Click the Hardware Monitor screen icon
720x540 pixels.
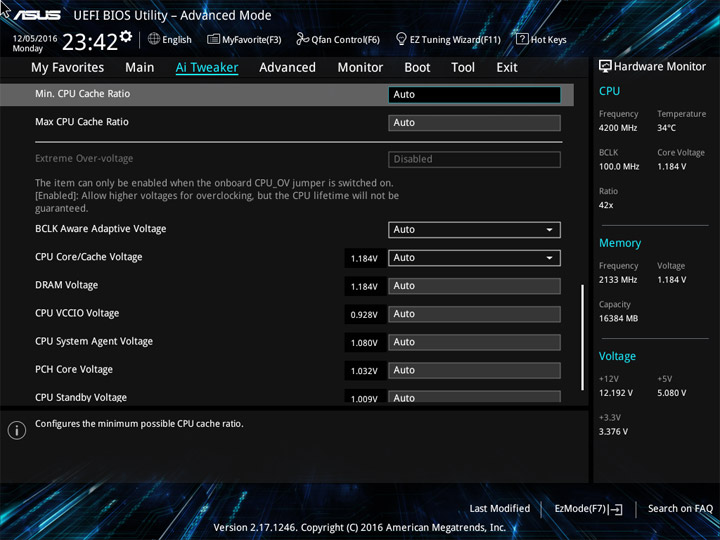coord(605,67)
